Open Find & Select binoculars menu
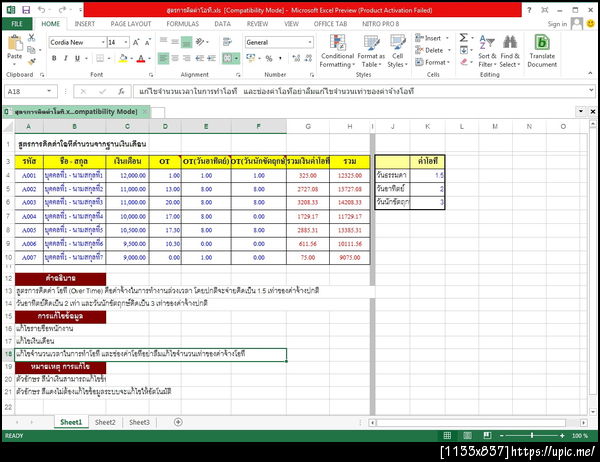Viewport: 600px width, 462px height. tap(510, 51)
